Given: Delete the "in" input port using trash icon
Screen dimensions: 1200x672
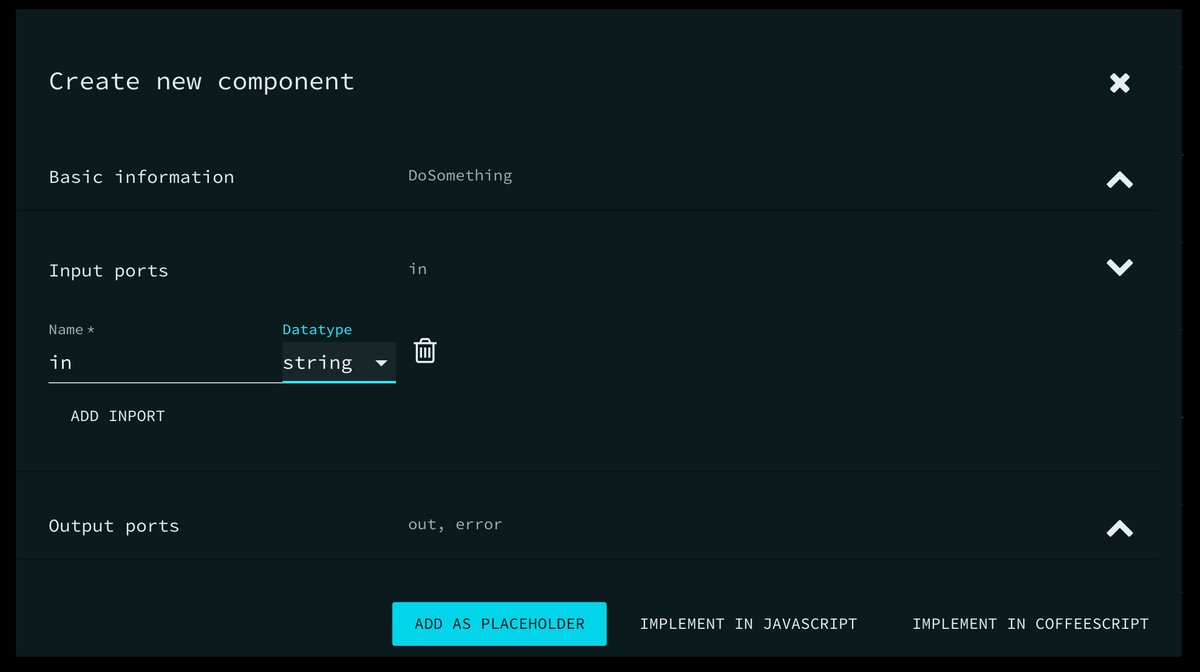Looking at the screenshot, I should click(x=424, y=350).
